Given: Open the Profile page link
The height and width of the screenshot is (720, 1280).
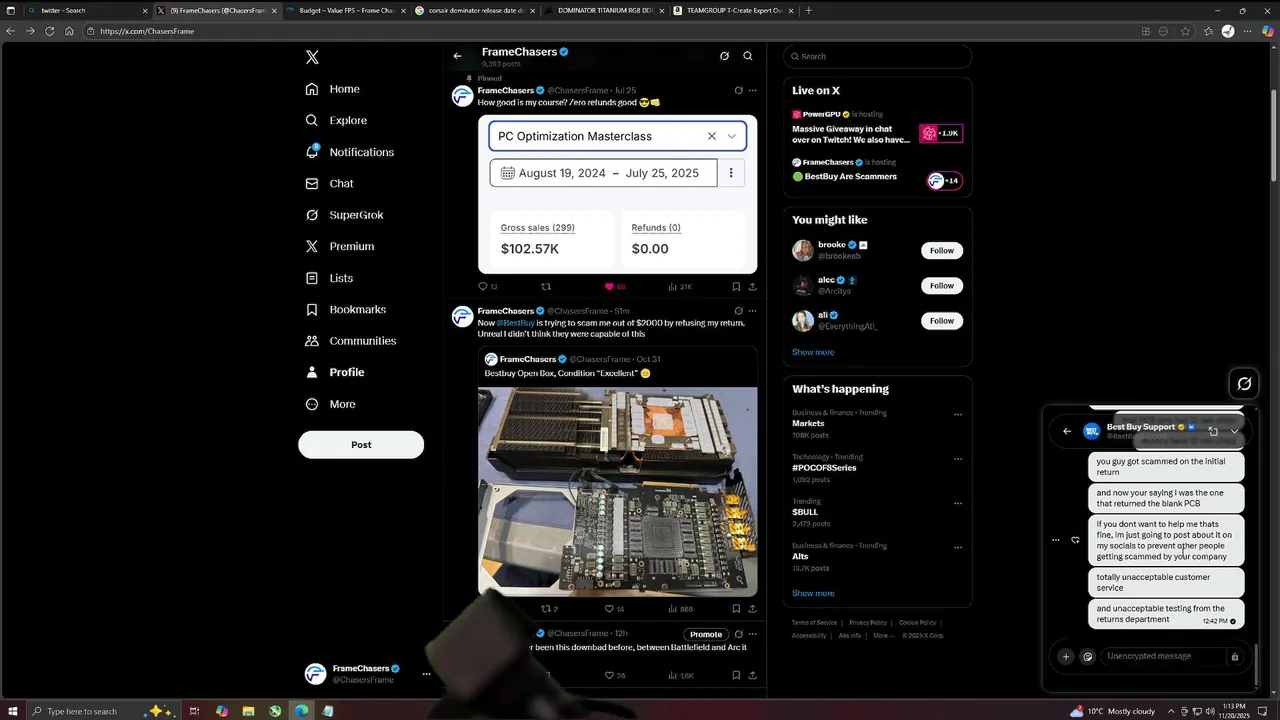Looking at the screenshot, I should (x=335, y=372).
